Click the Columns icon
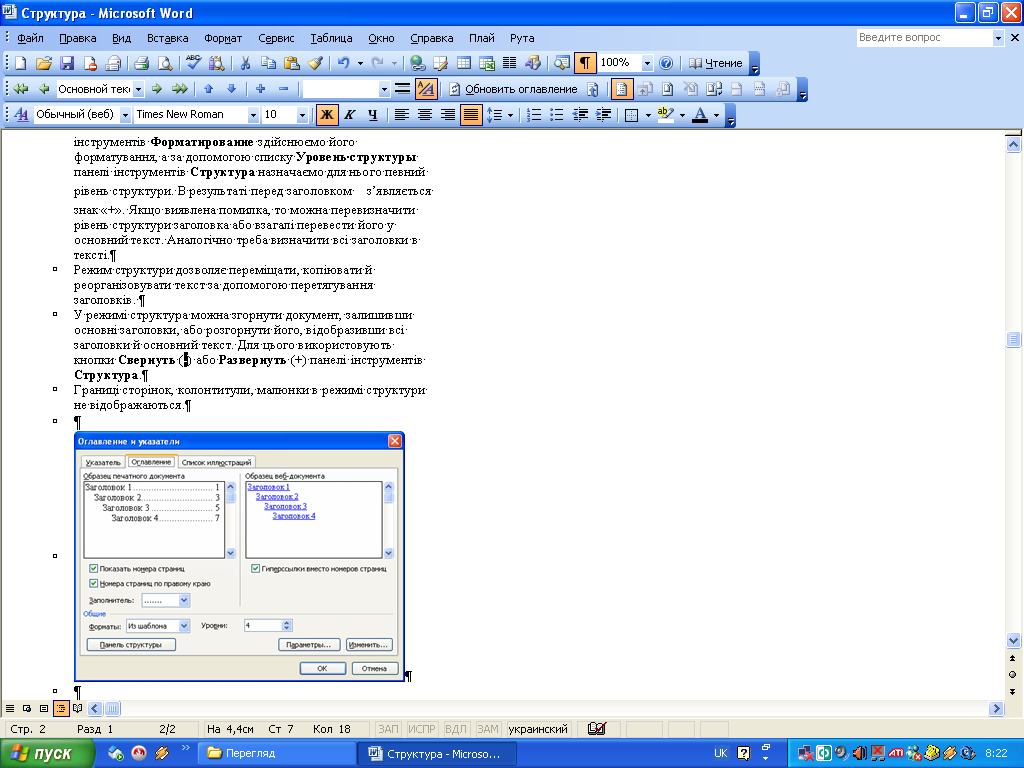The image size is (1024, 768). [x=509, y=63]
